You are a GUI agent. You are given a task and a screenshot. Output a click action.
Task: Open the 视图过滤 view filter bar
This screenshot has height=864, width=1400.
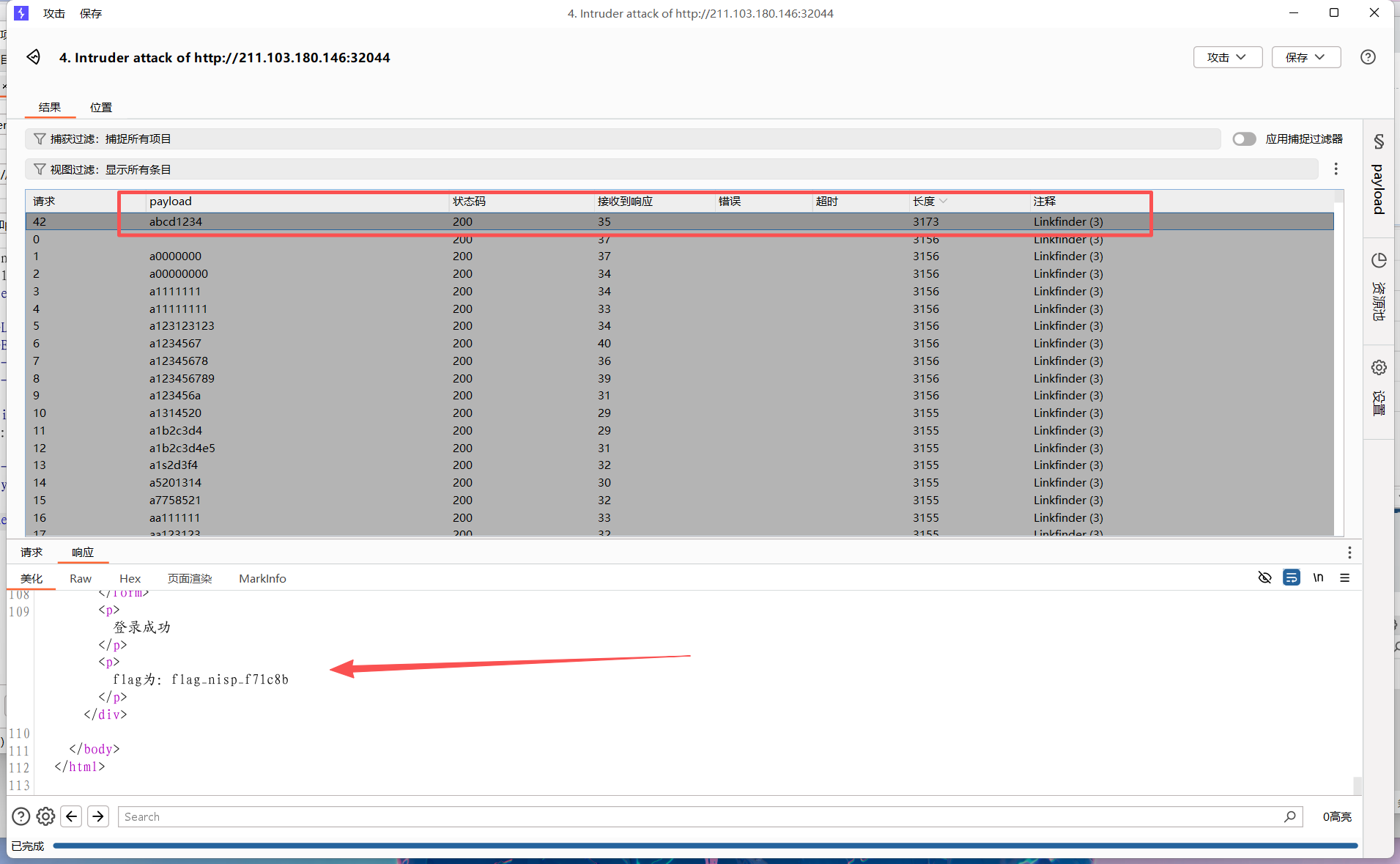[671, 169]
